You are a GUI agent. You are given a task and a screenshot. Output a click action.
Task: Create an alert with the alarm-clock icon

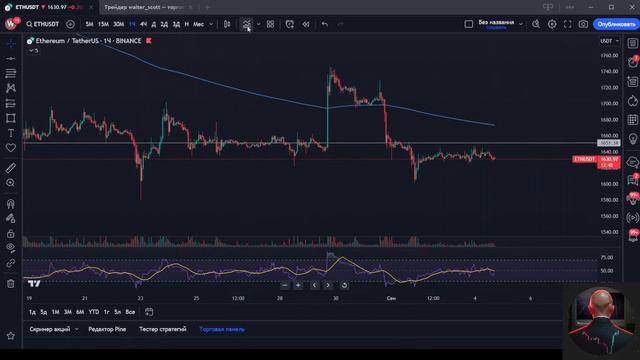click(289, 24)
